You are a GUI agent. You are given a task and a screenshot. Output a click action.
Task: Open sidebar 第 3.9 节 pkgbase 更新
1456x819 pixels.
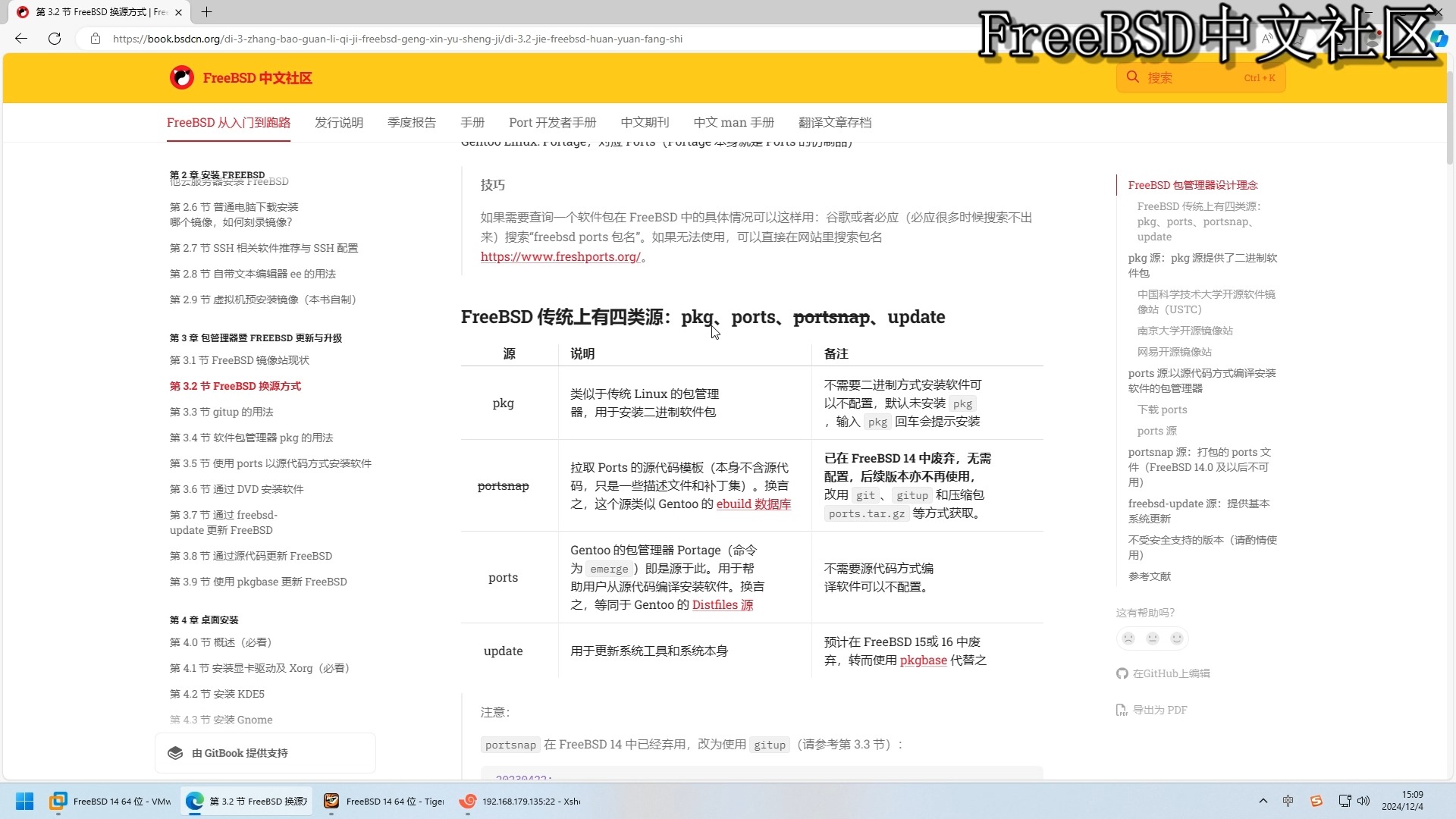[x=259, y=582]
